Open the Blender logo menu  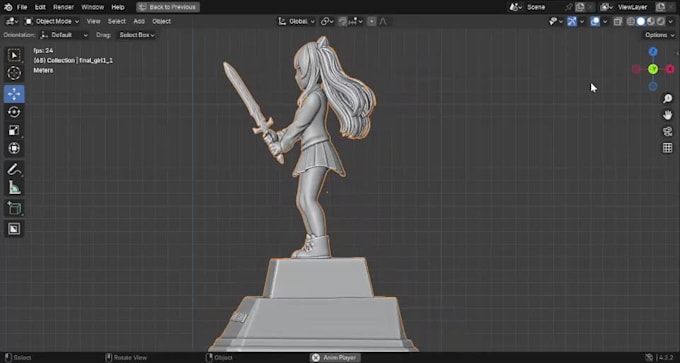coord(8,7)
